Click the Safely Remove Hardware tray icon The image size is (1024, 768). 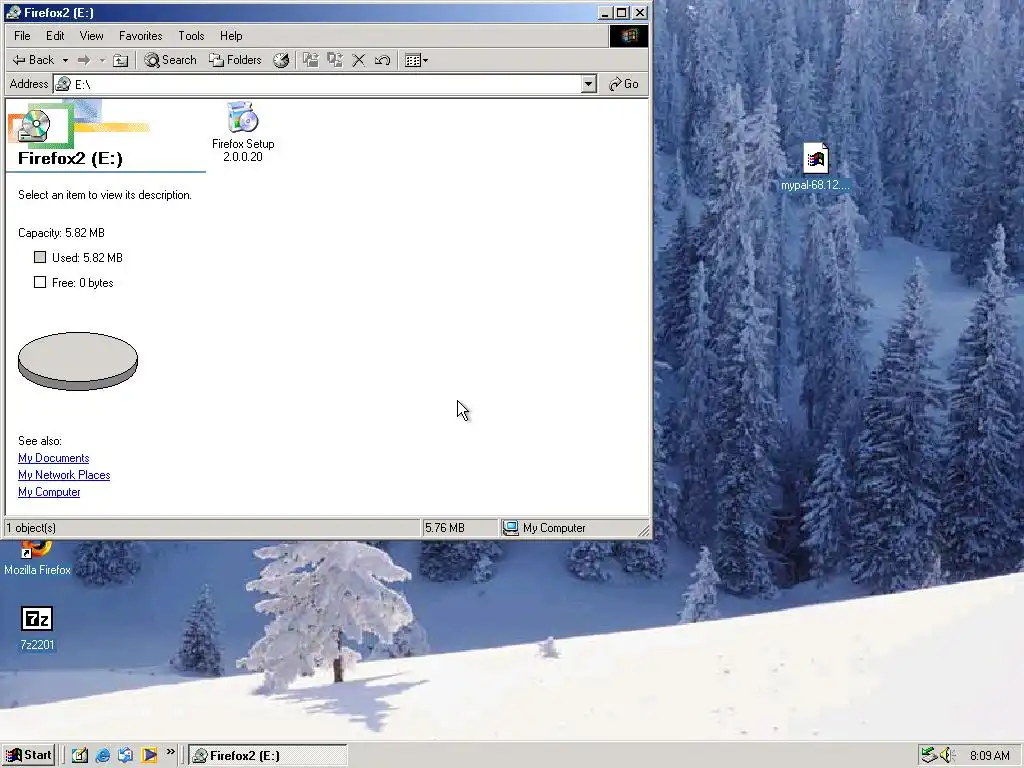click(x=929, y=756)
